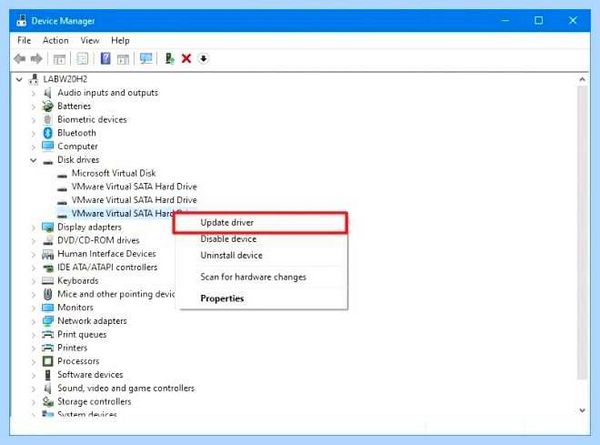Click the Storage controllers icon
Viewport: 600px width, 445px height.
pyautogui.click(x=48, y=401)
